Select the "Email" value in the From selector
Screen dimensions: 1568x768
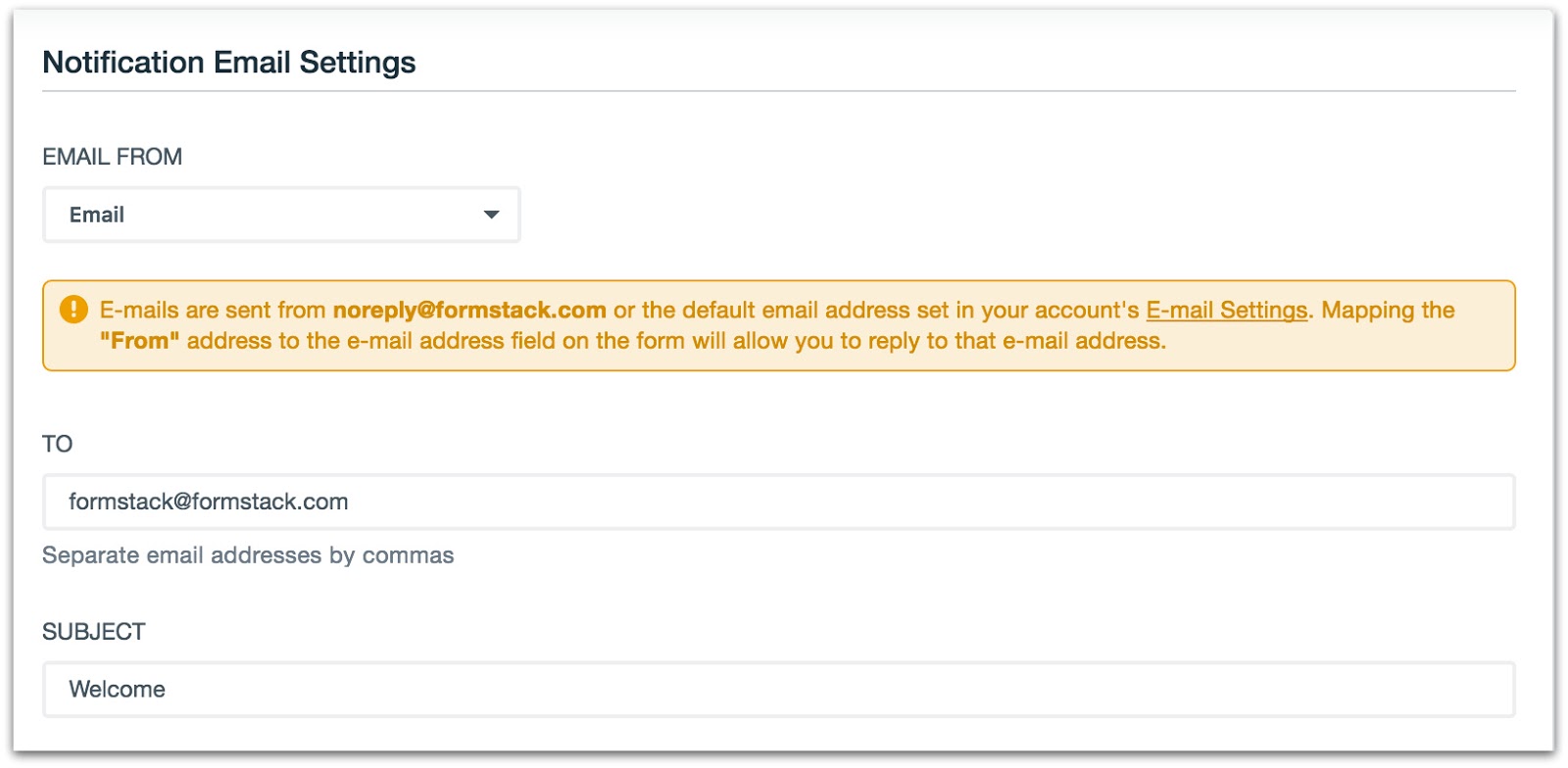(97, 215)
